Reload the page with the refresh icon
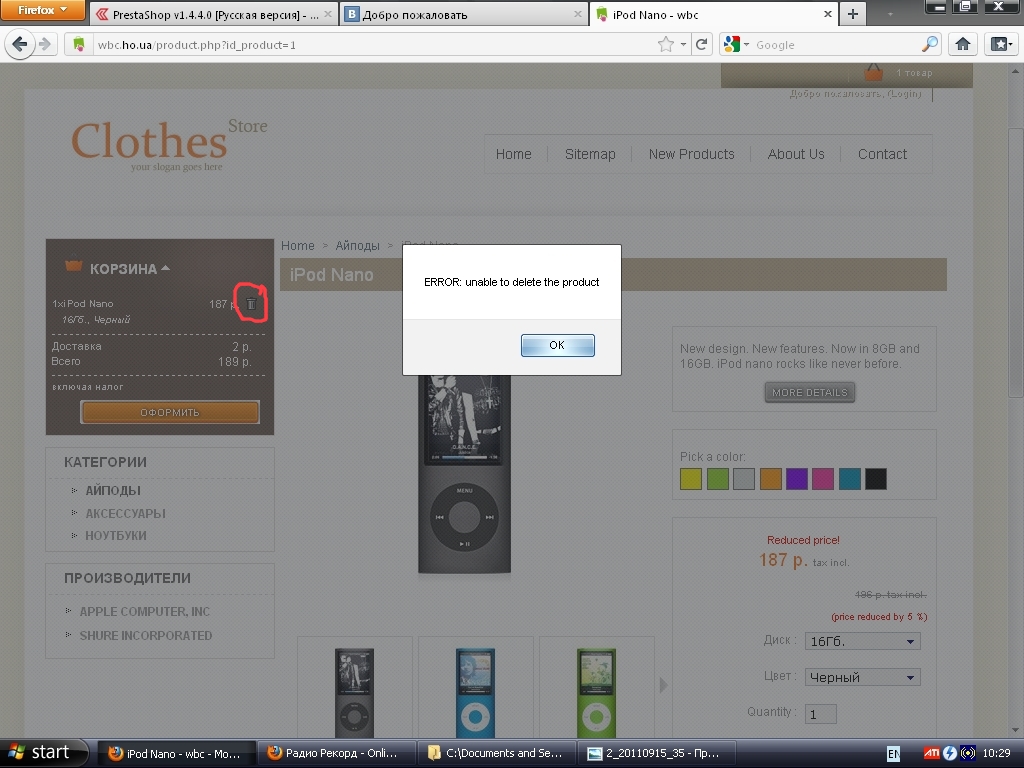 pyautogui.click(x=701, y=44)
